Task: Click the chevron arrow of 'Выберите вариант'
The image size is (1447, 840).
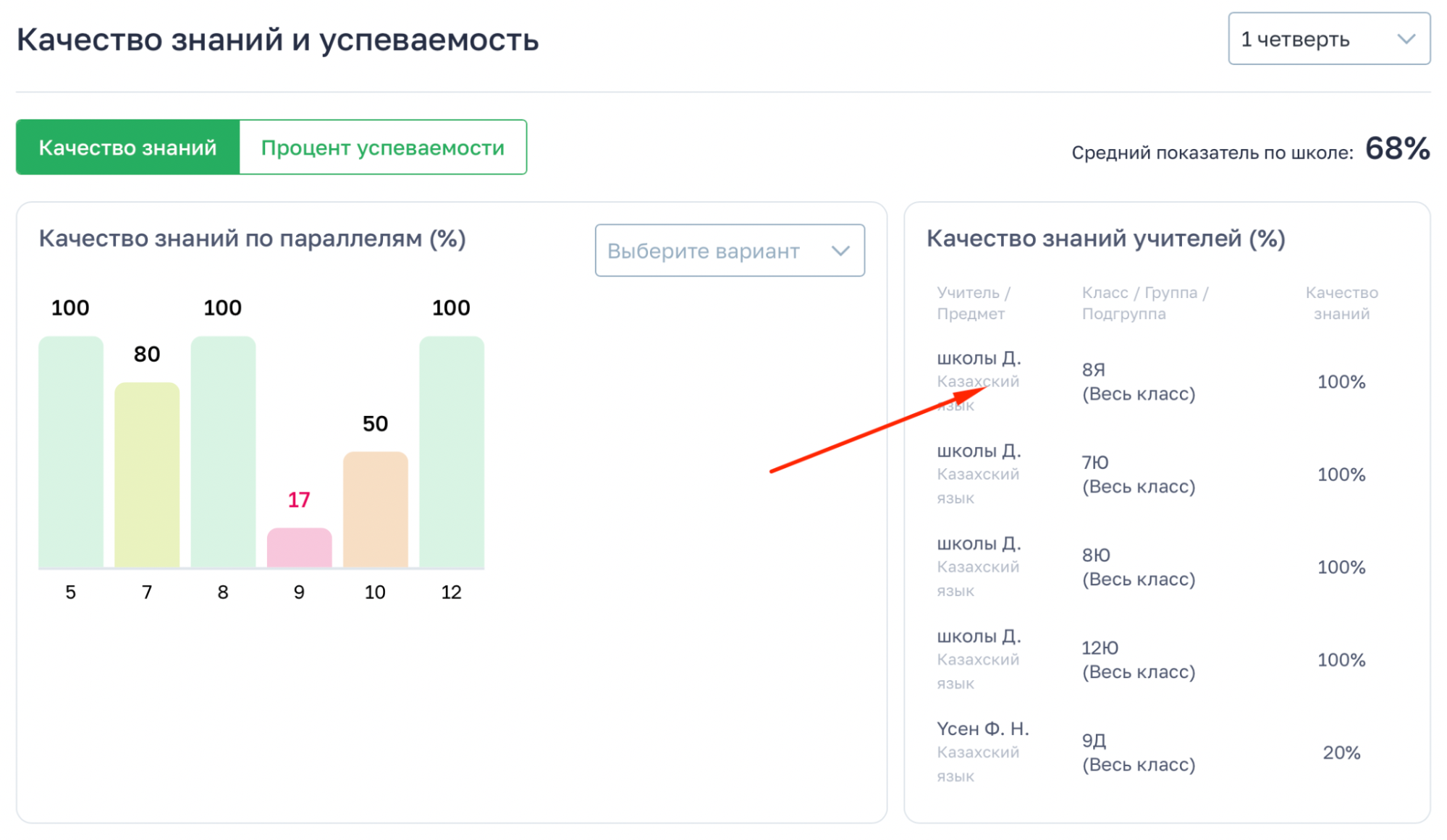Action: point(840,251)
